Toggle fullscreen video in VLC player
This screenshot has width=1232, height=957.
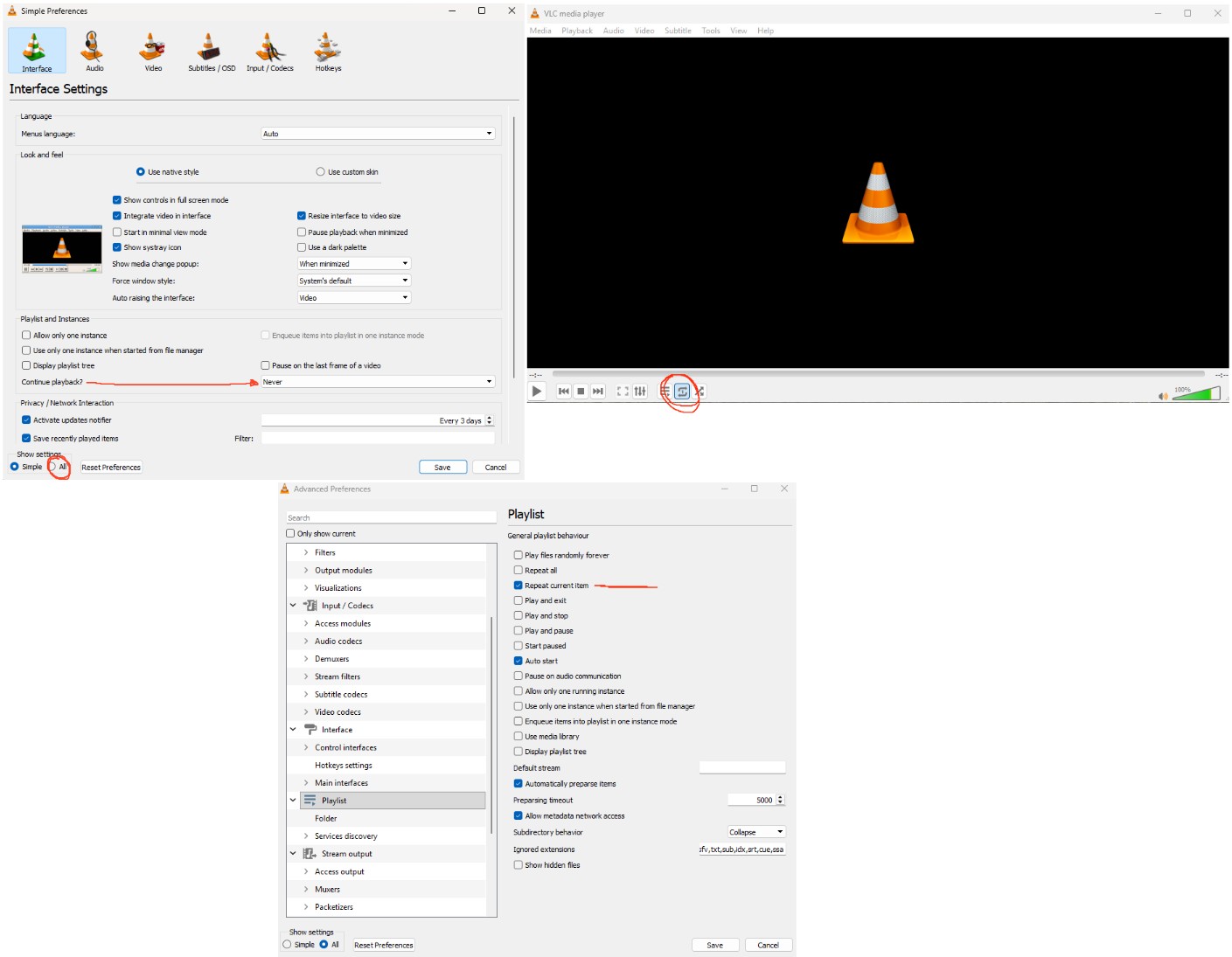pyautogui.click(x=623, y=392)
